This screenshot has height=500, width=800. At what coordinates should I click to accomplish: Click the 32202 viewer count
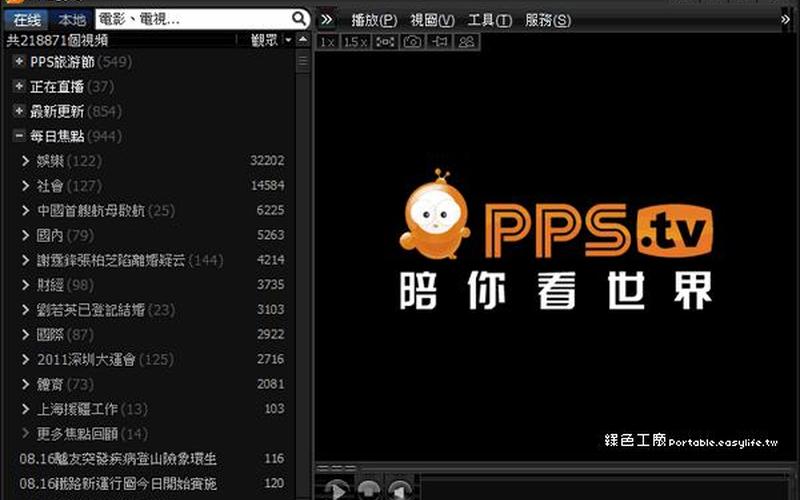[x=267, y=161]
